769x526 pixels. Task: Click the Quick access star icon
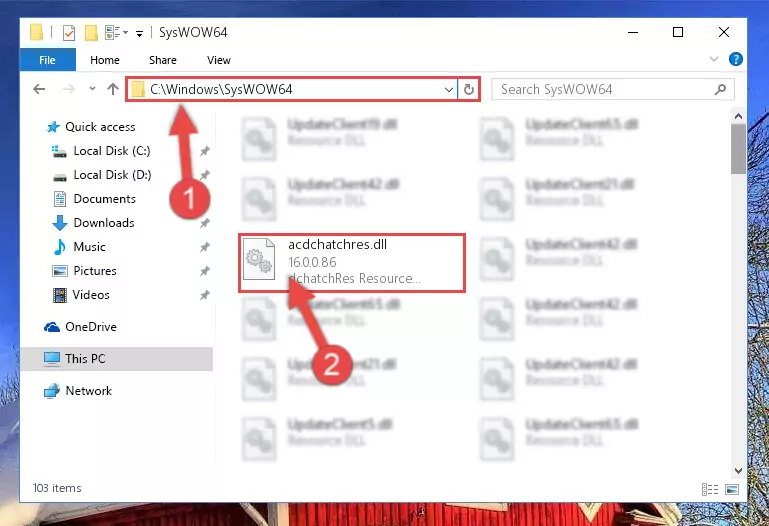coord(52,127)
